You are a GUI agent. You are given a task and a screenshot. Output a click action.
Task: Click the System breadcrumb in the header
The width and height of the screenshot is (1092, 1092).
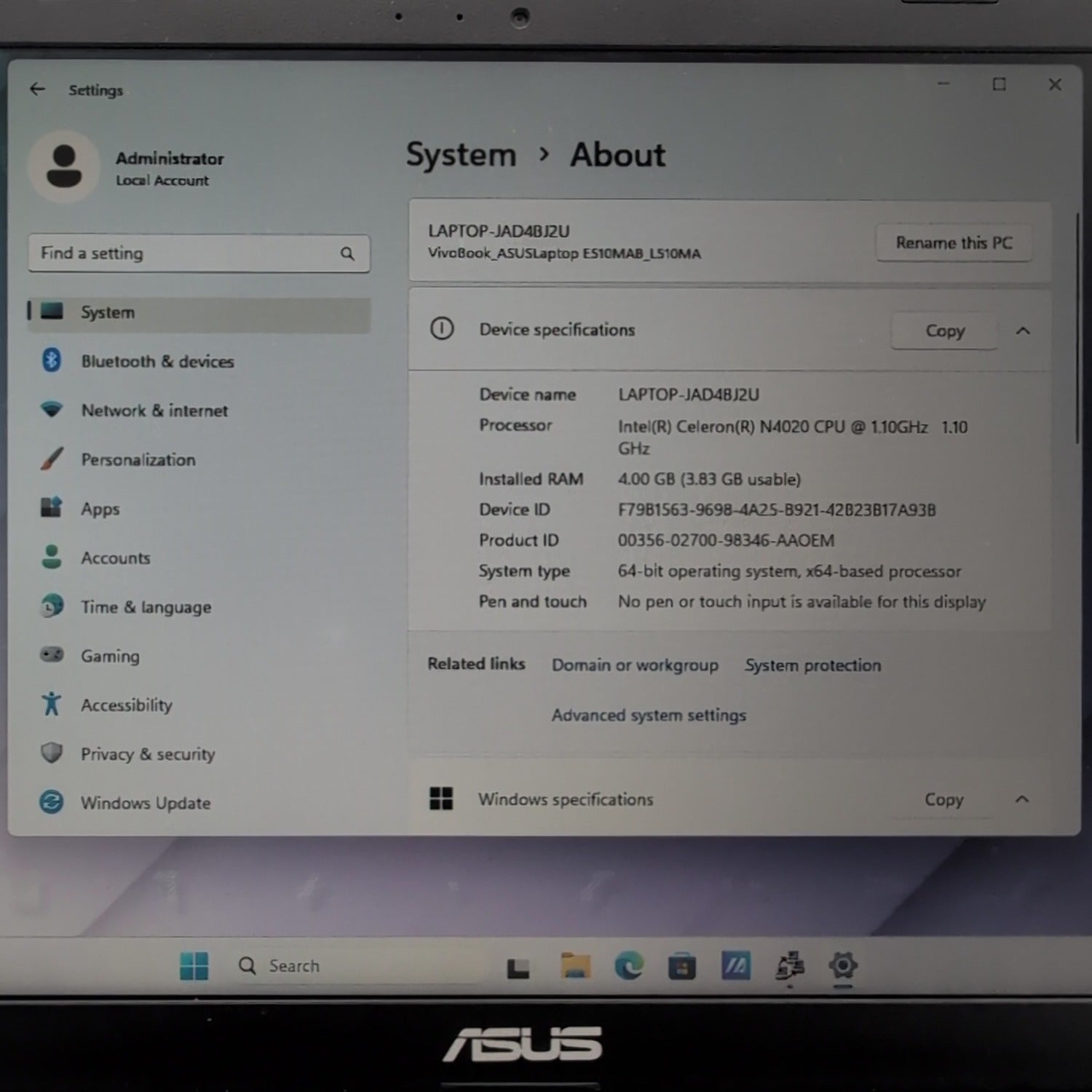click(x=461, y=155)
